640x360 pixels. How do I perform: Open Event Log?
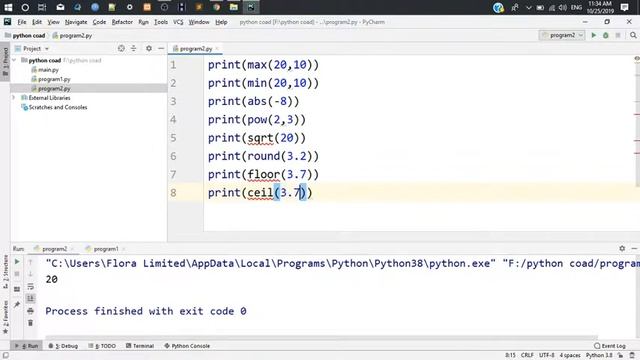[x=609, y=346]
